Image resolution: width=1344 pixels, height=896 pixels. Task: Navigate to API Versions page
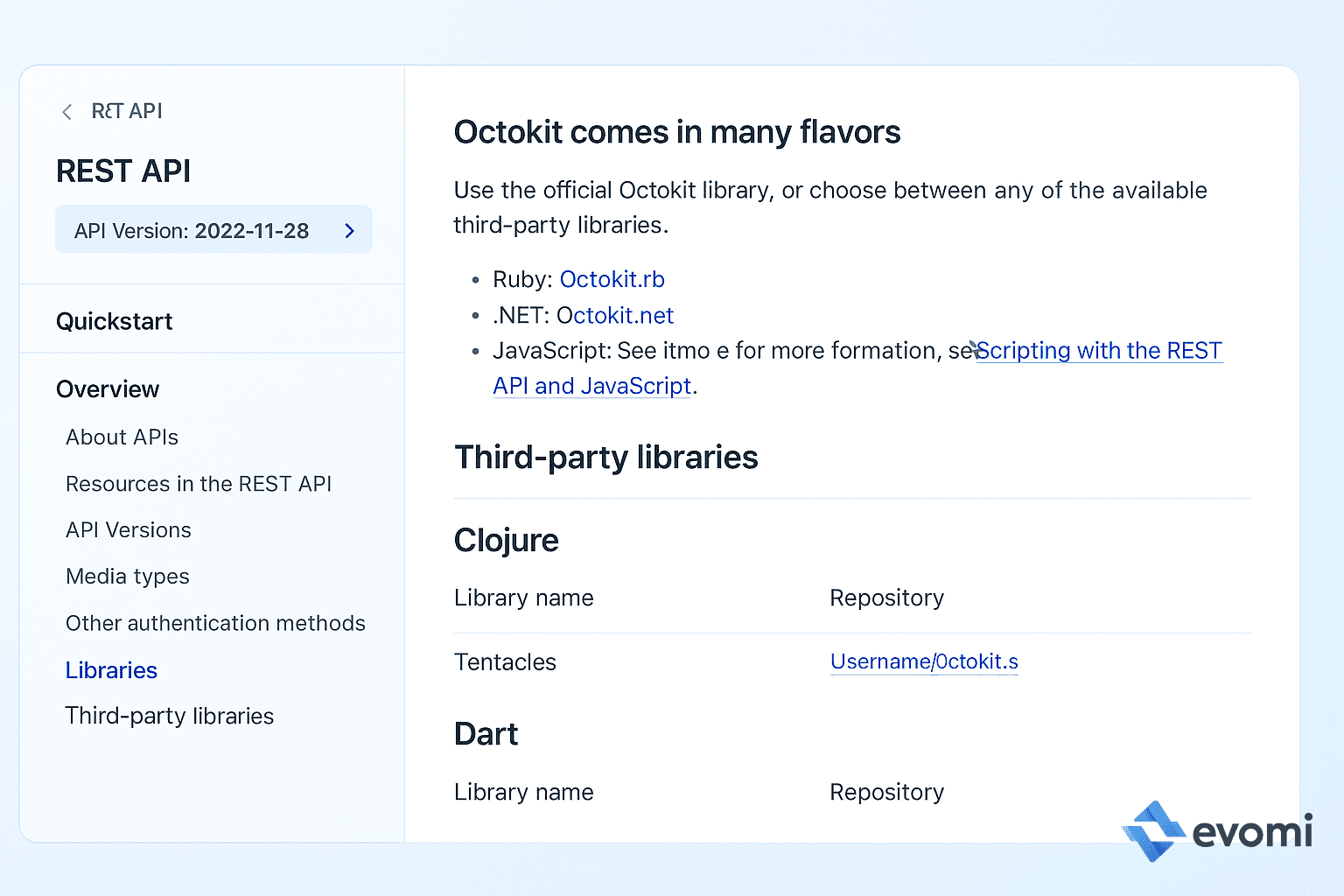click(x=129, y=530)
